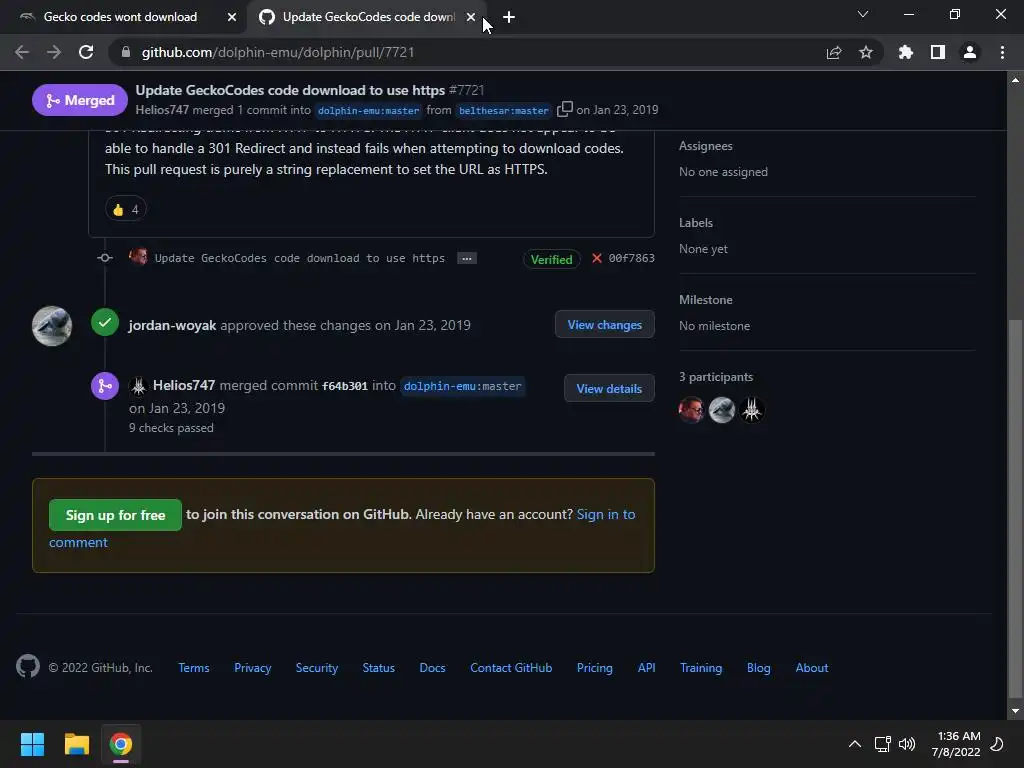The image size is (1024, 768).
Task: Open the volume speaker tray icon
Action: pos(907,744)
